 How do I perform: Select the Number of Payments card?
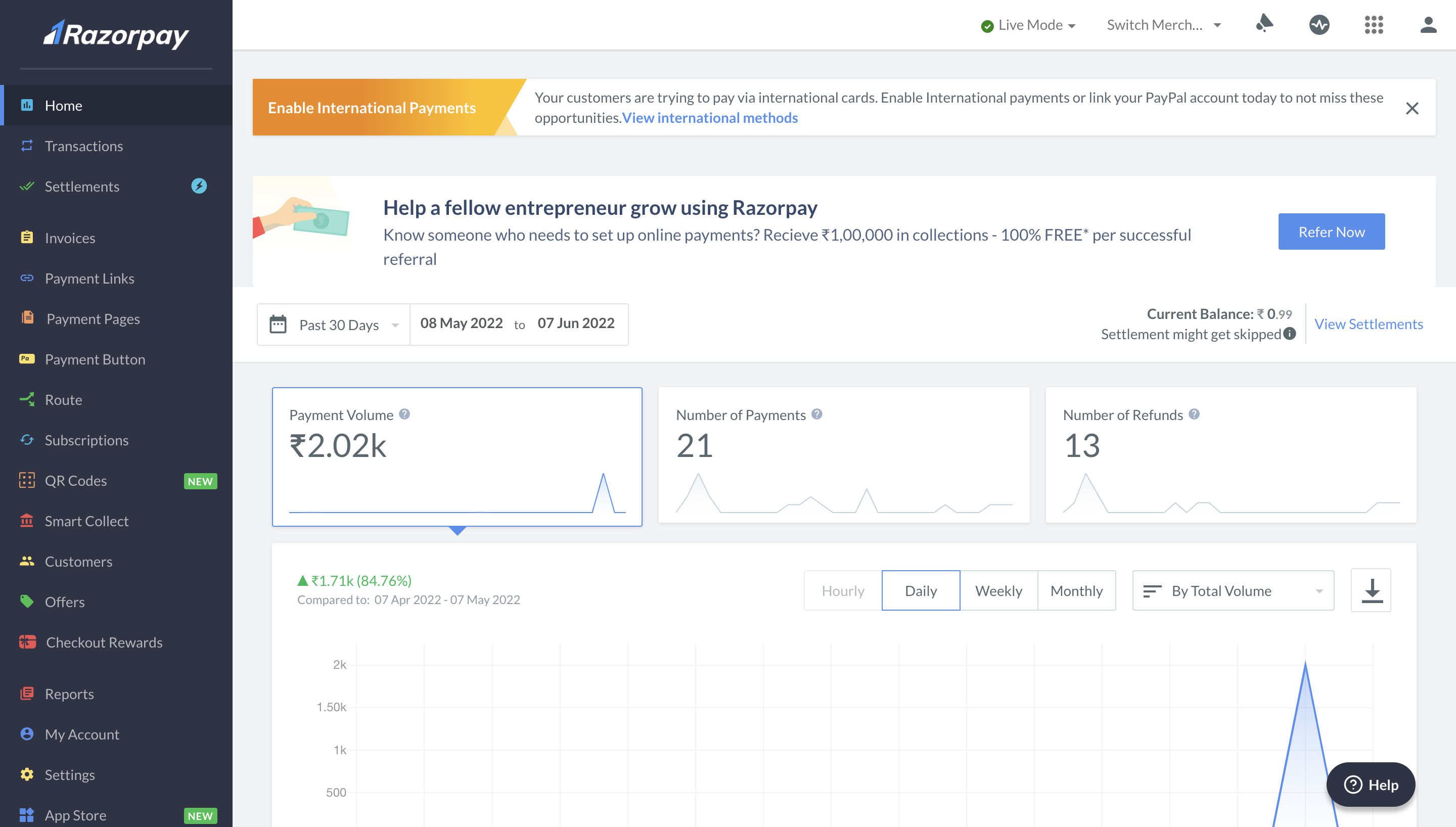844,455
